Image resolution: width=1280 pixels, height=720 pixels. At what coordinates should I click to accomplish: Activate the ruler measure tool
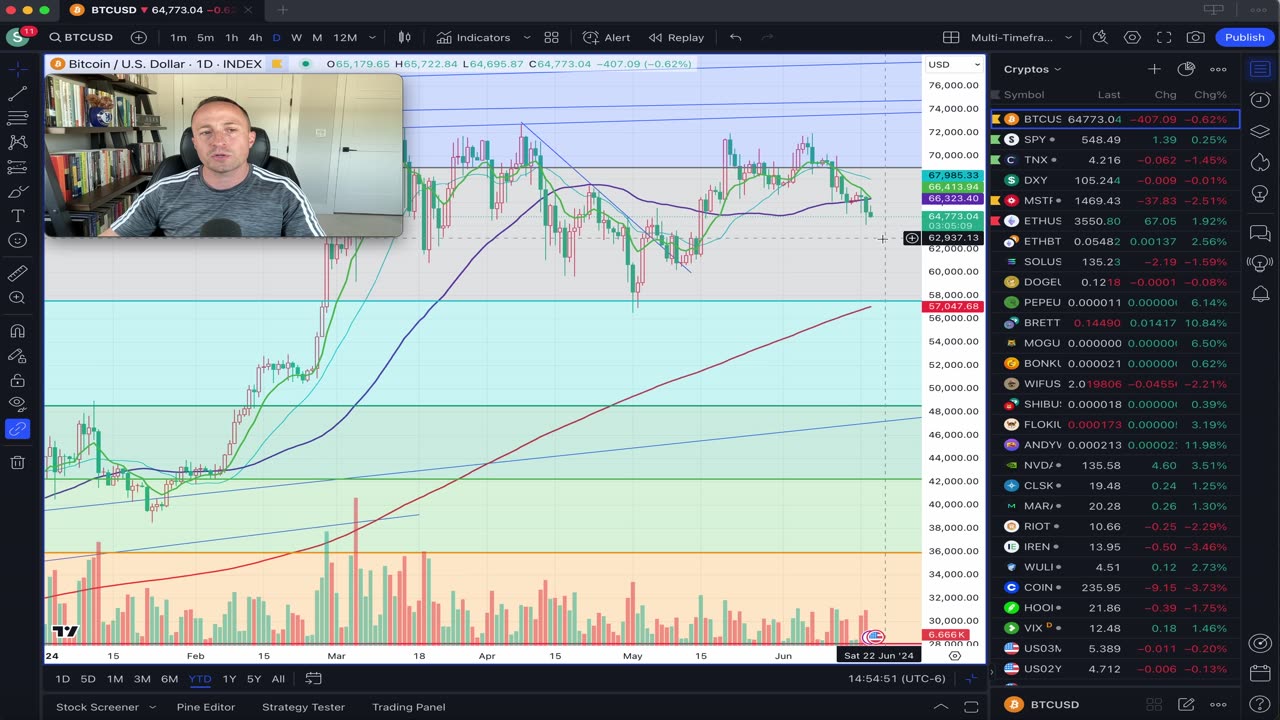pyautogui.click(x=17, y=273)
